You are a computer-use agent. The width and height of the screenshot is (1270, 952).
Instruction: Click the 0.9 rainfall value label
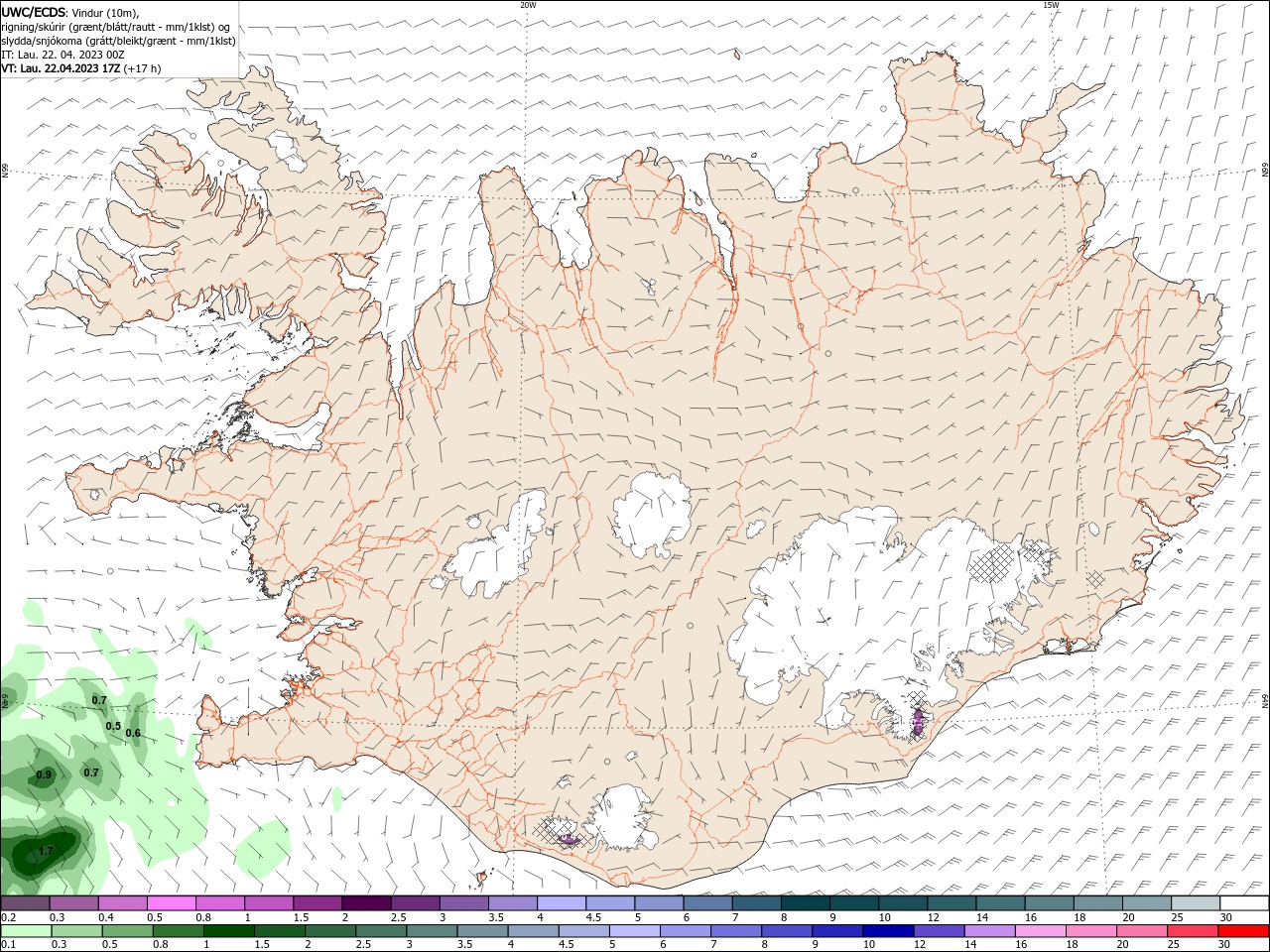tap(44, 774)
